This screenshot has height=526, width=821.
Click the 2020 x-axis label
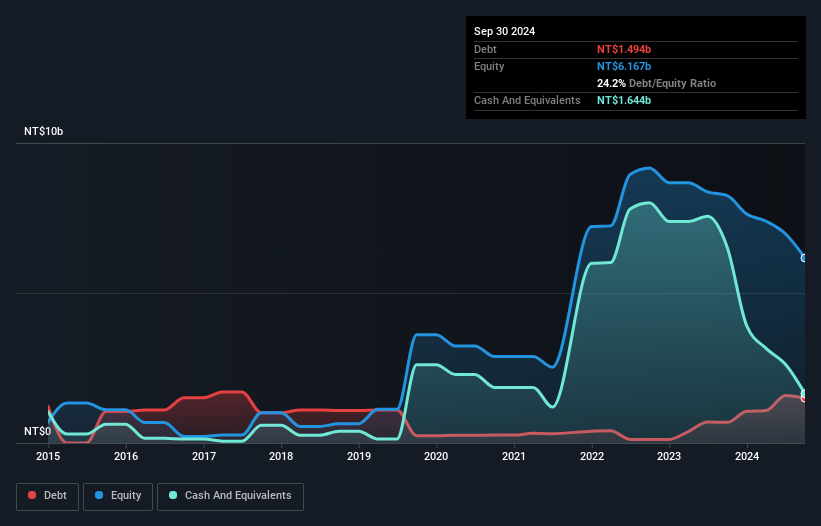(x=436, y=456)
